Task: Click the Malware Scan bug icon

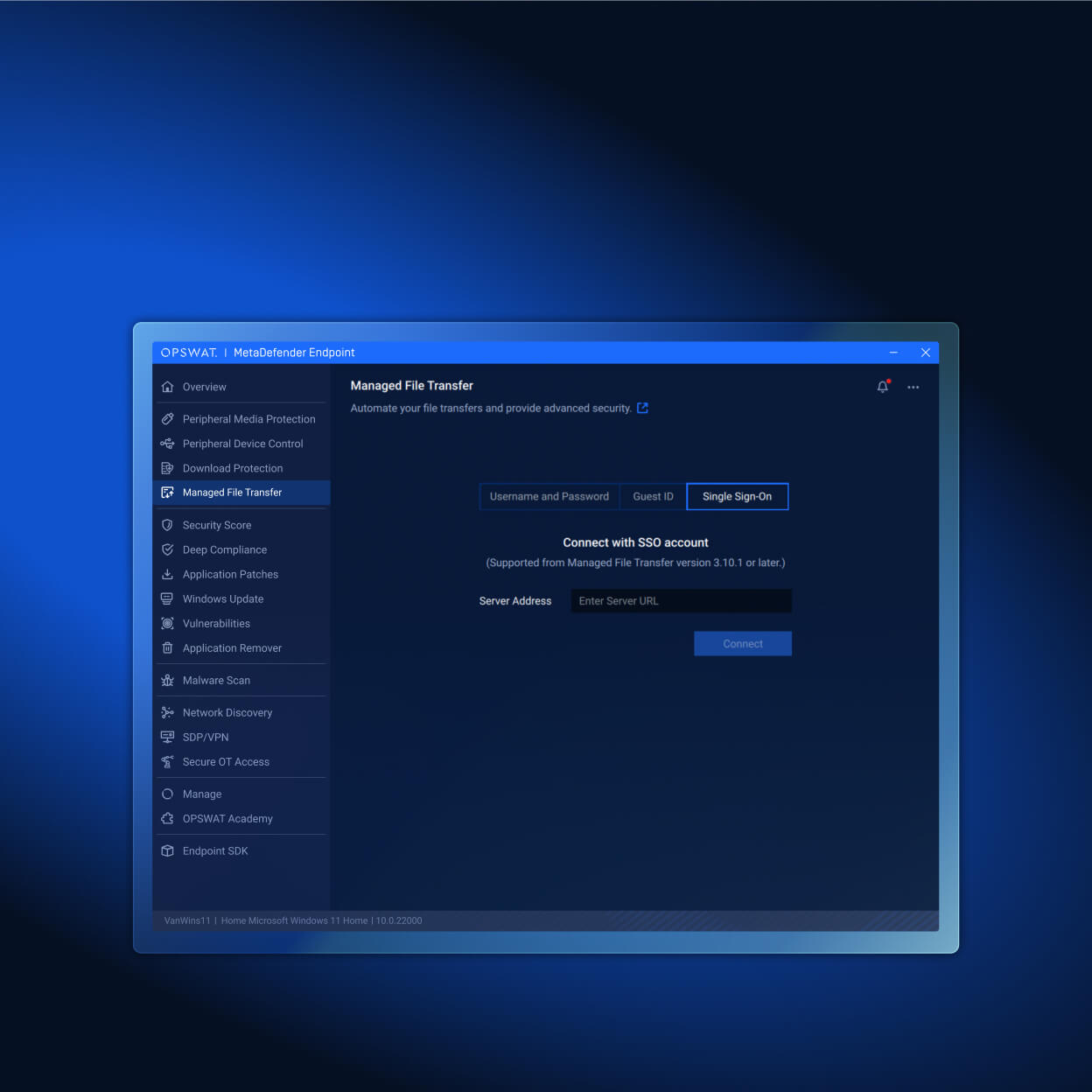Action: tap(167, 680)
